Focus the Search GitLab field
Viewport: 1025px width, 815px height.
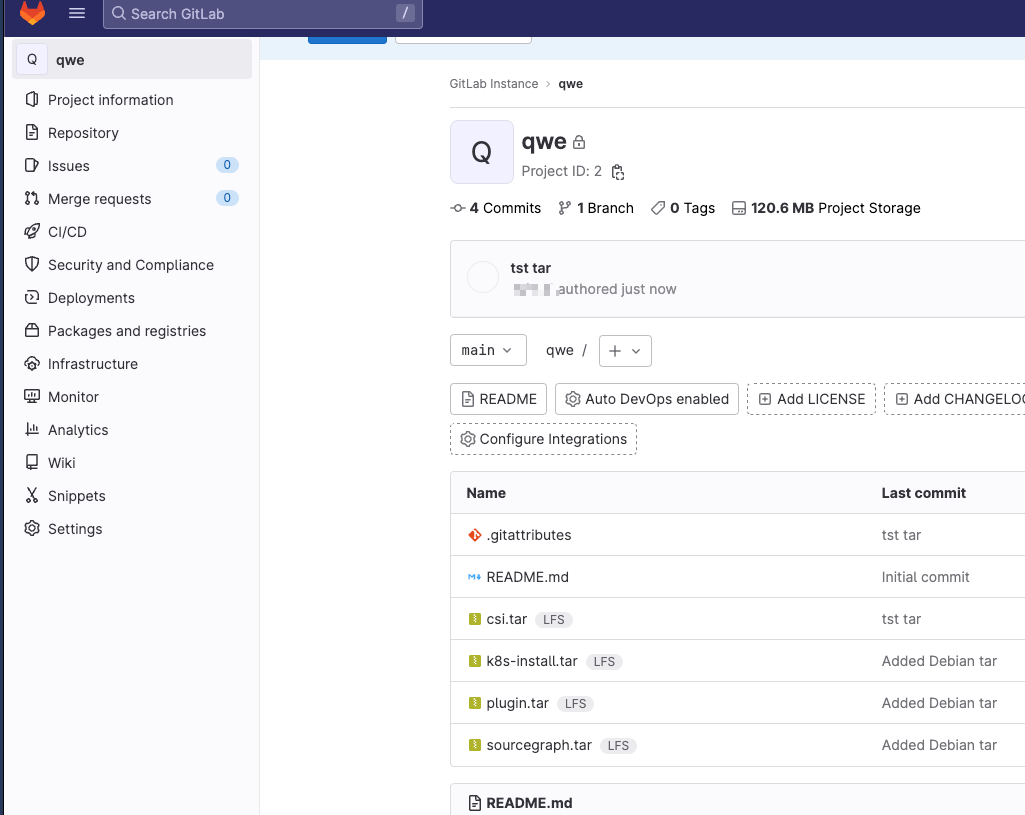[x=263, y=14]
